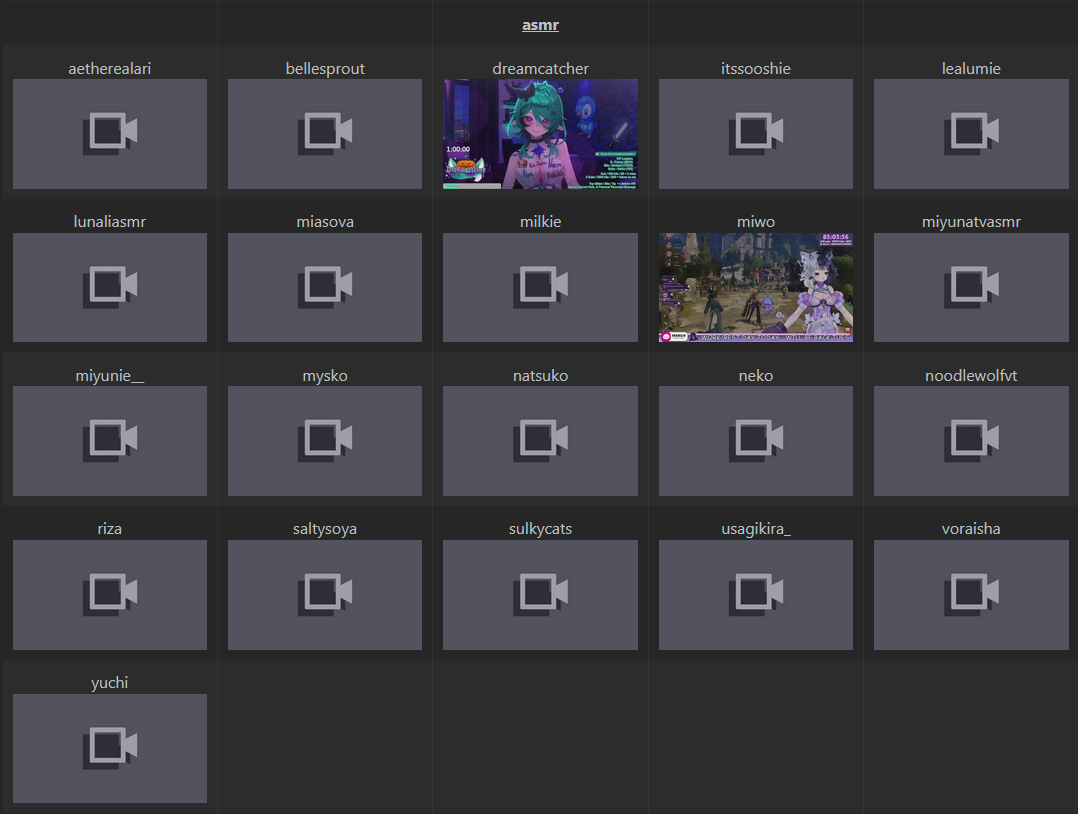Viewport: 1078px width, 814px height.
Task: Click lealumie's camera placeholder icon
Action: point(971,133)
